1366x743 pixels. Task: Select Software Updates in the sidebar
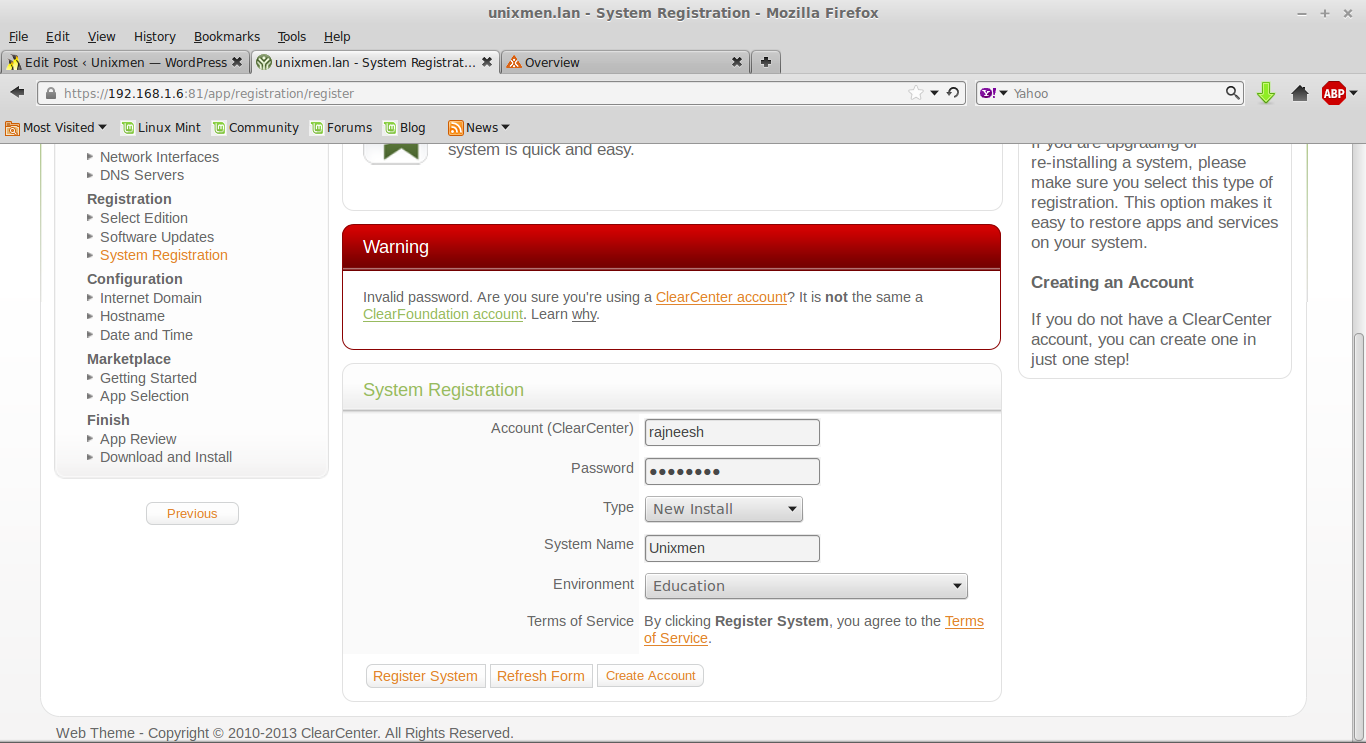(x=157, y=237)
